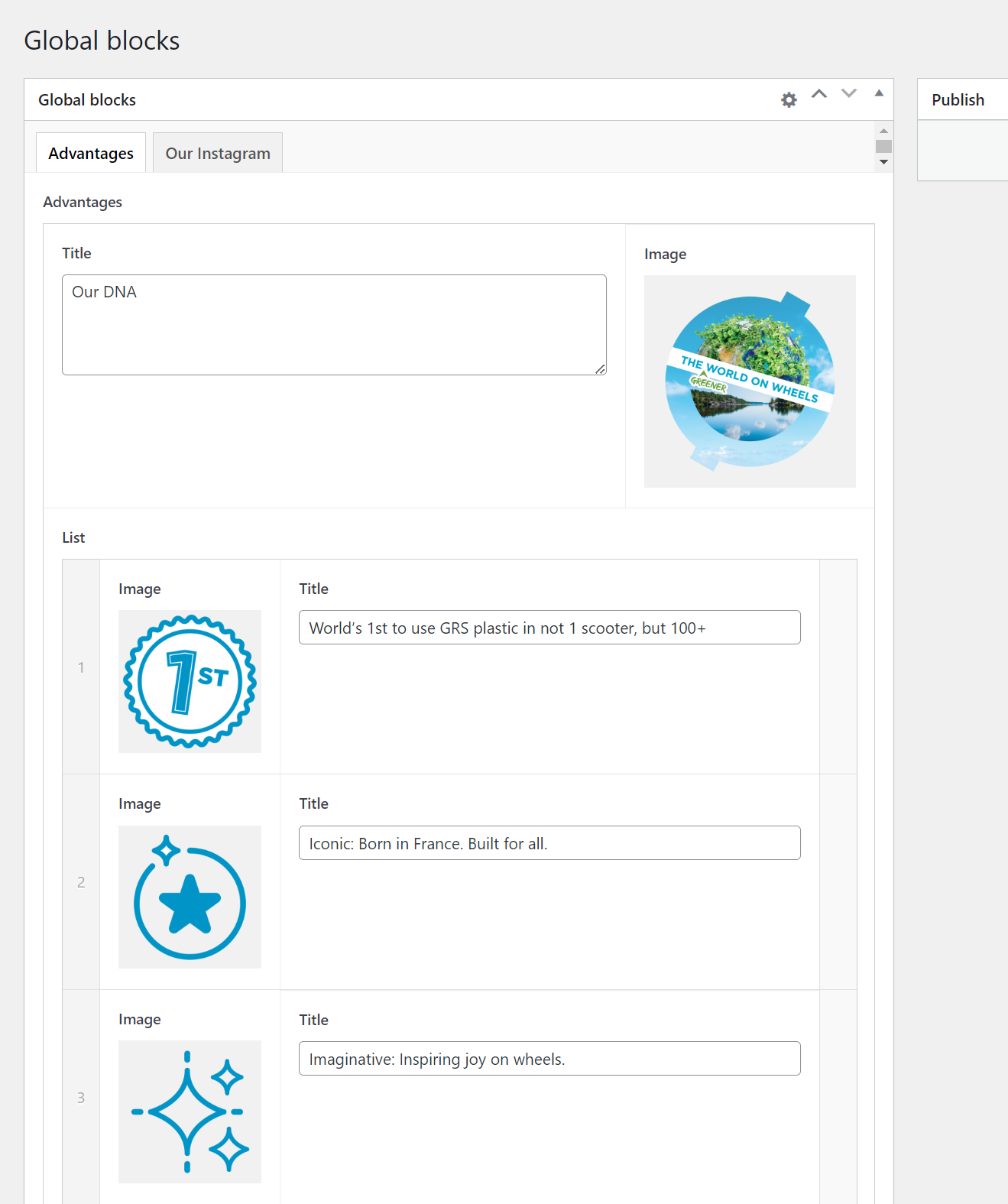Image resolution: width=1008 pixels, height=1204 pixels.
Task: Edit the Imaginative: Inspiring joy title field
Action: pos(549,1059)
